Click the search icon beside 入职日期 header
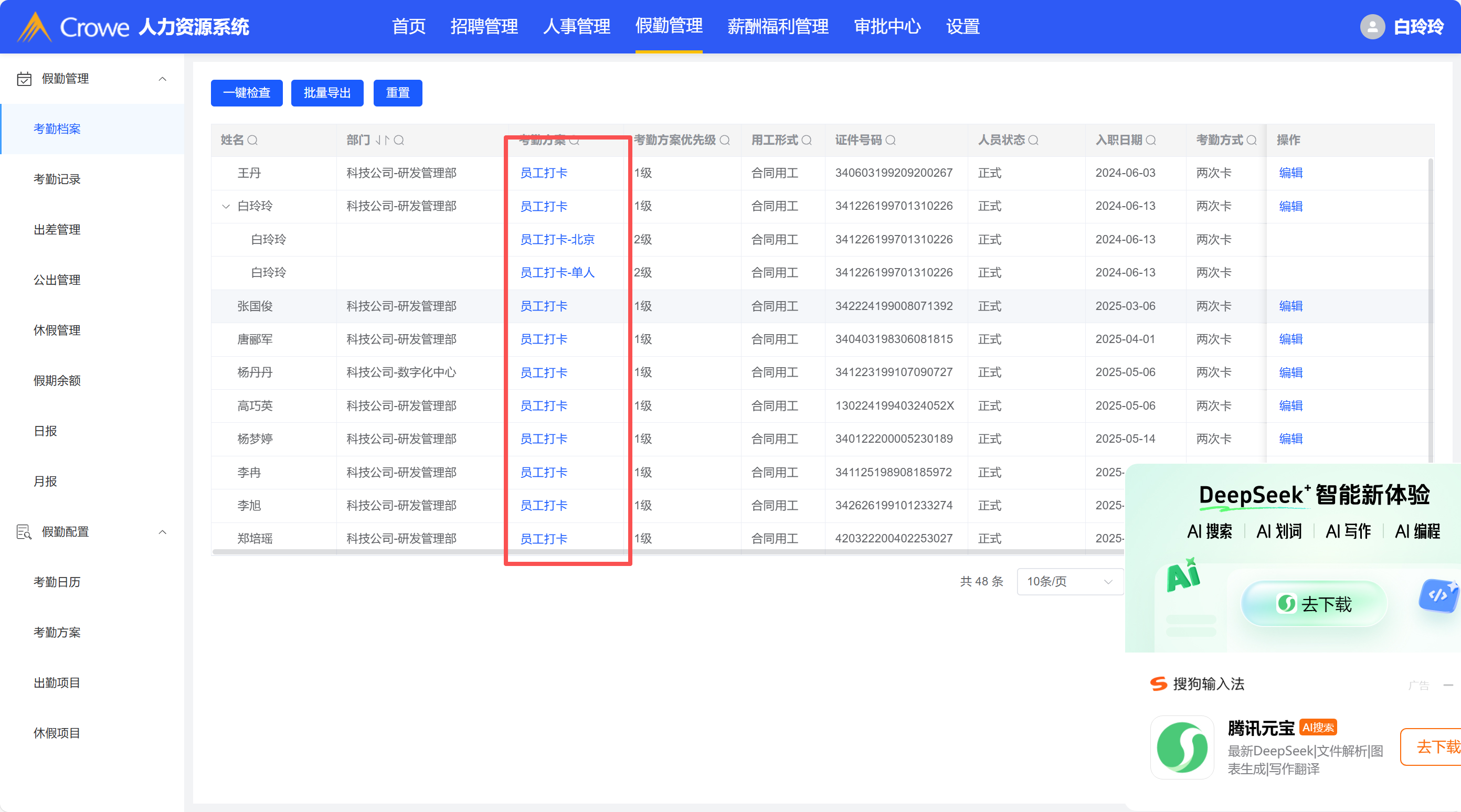The height and width of the screenshot is (812, 1461). coord(1151,140)
